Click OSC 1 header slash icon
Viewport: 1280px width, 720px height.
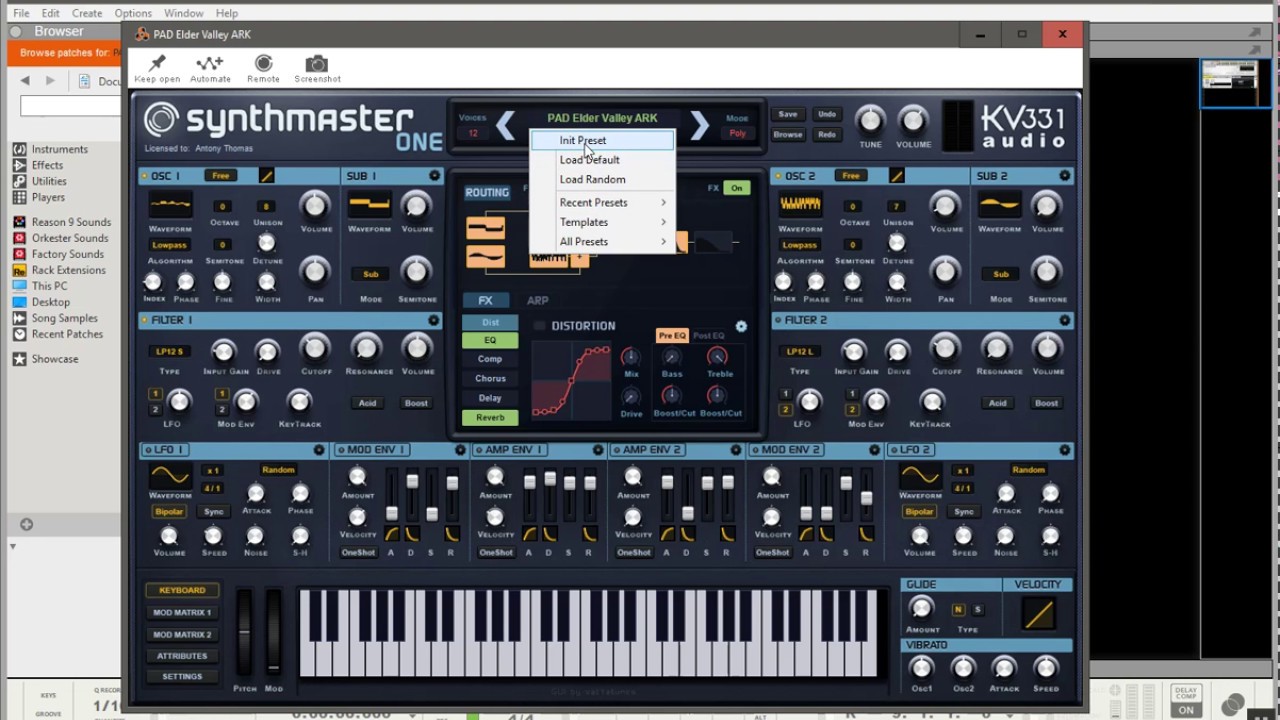pos(266,176)
